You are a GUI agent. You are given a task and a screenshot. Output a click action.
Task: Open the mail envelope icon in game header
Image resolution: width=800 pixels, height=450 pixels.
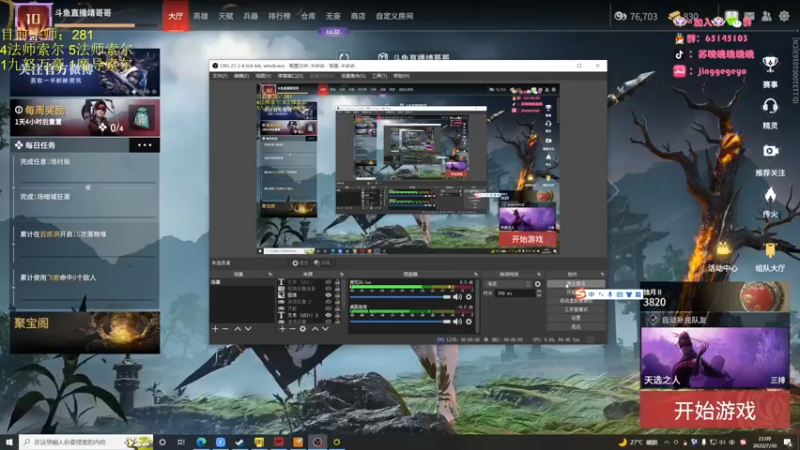pyautogui.click(x=749, y=16)
